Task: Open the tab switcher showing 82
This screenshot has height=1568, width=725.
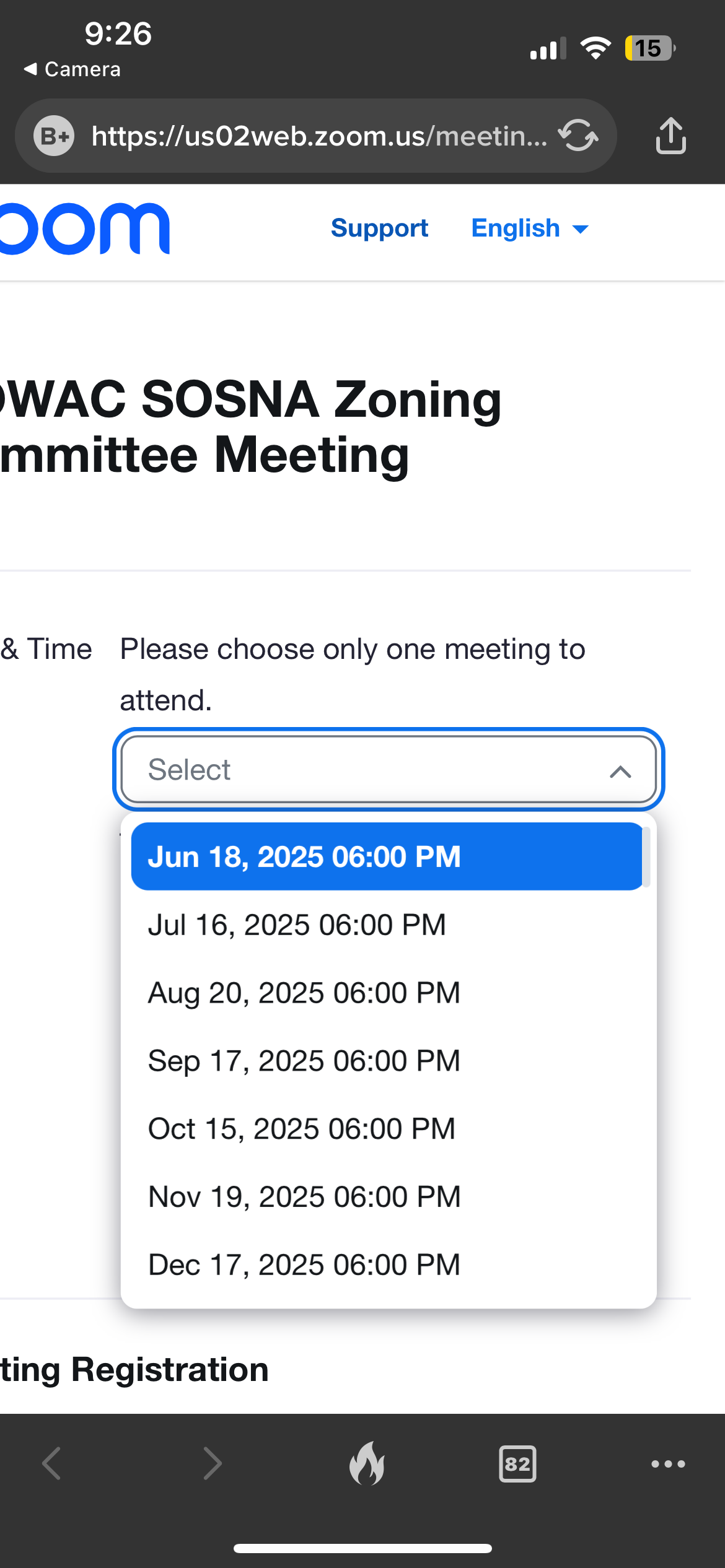Action: coord(517,1464)
